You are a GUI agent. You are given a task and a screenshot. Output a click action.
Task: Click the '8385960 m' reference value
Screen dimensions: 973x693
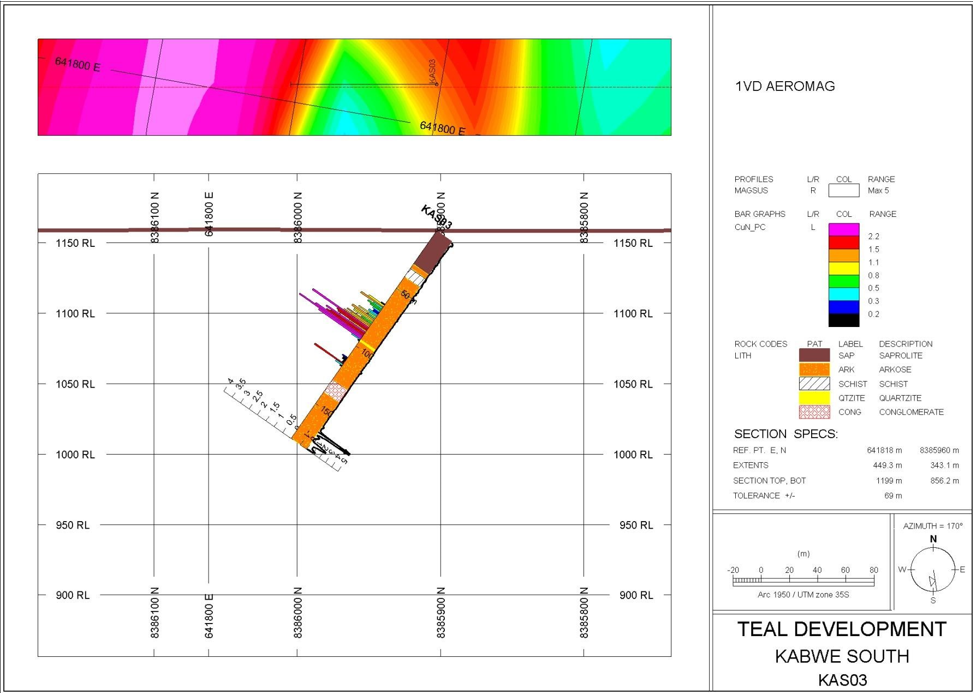pos(939,450)
